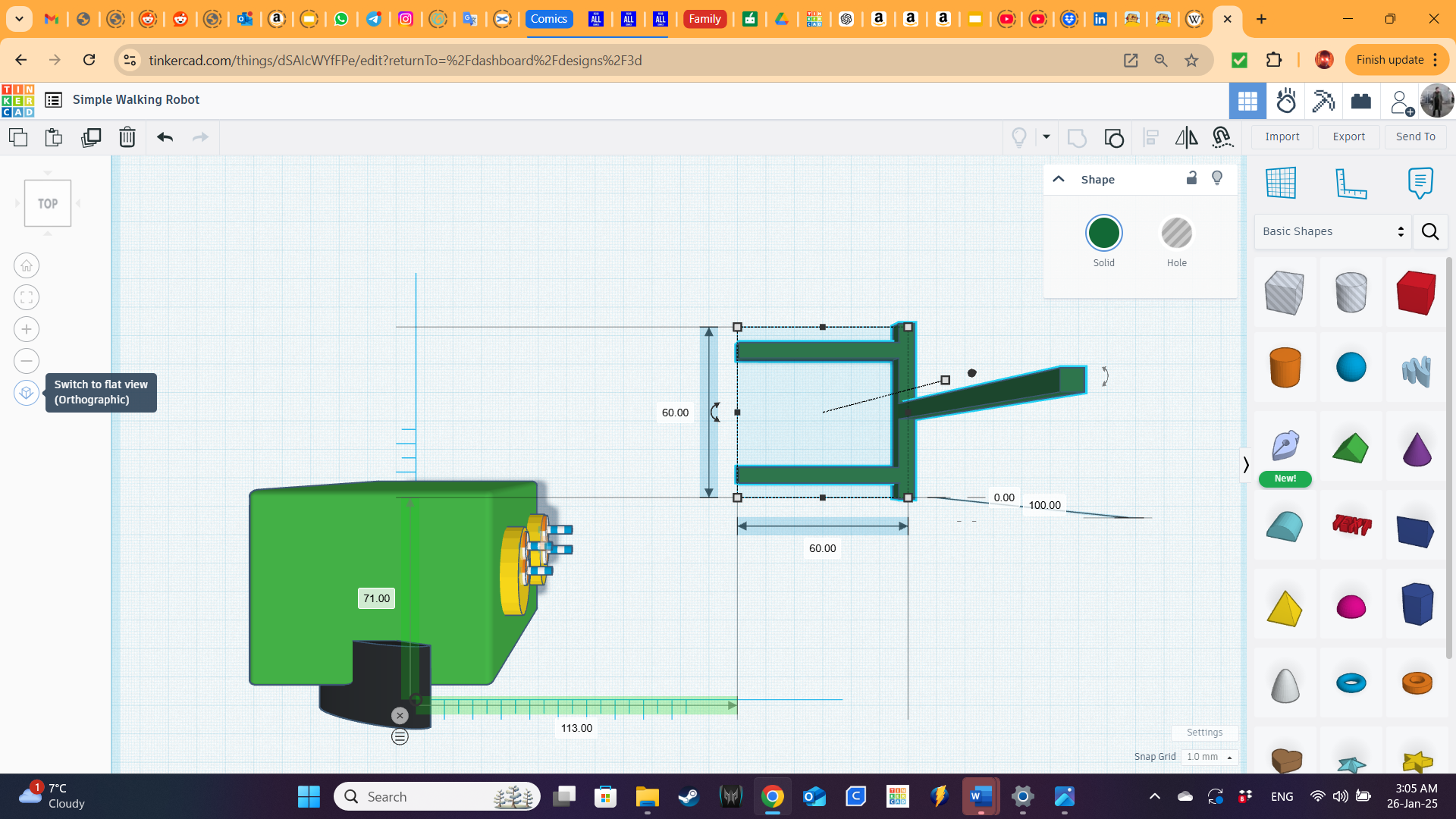Click the green Solid color swatch
The width and height of the screenshot is (1456, 819).
1104,233
